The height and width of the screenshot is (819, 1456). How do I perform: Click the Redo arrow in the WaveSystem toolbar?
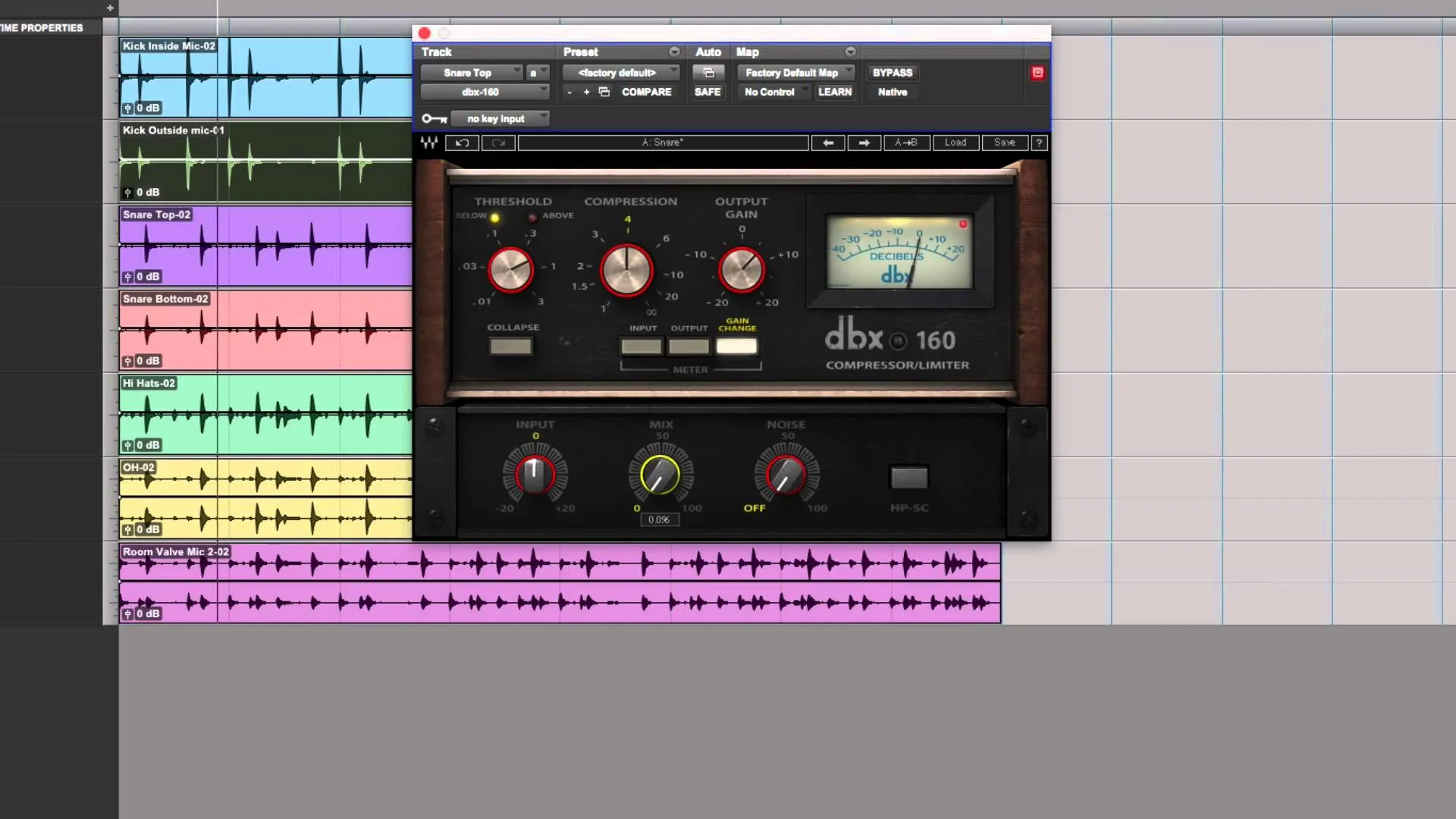(498, 143)
